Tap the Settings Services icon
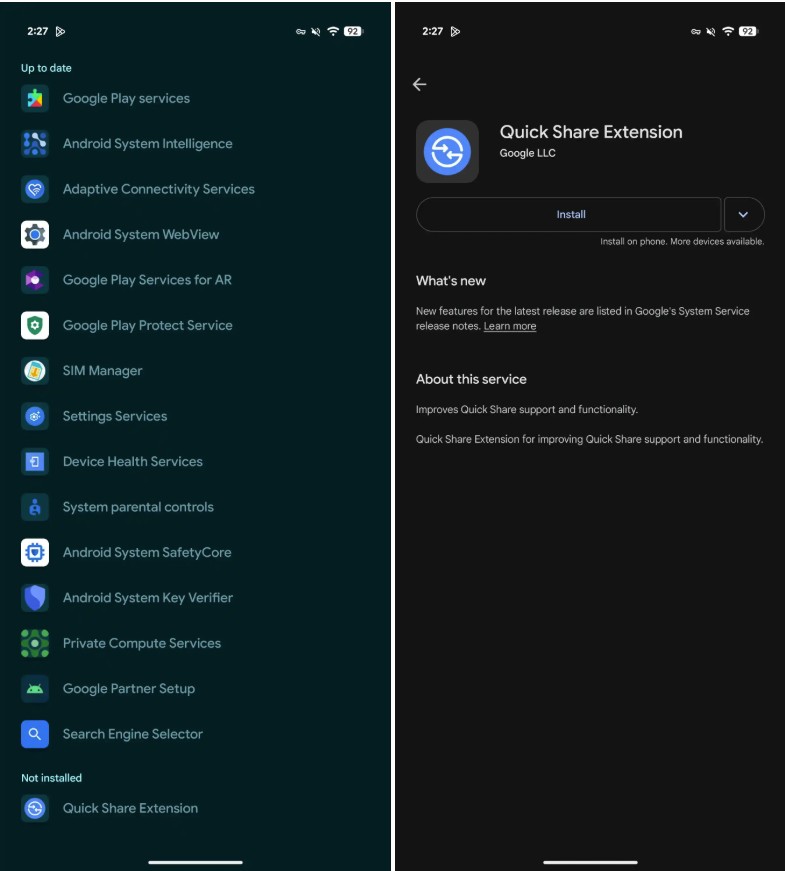 [35, 417]
